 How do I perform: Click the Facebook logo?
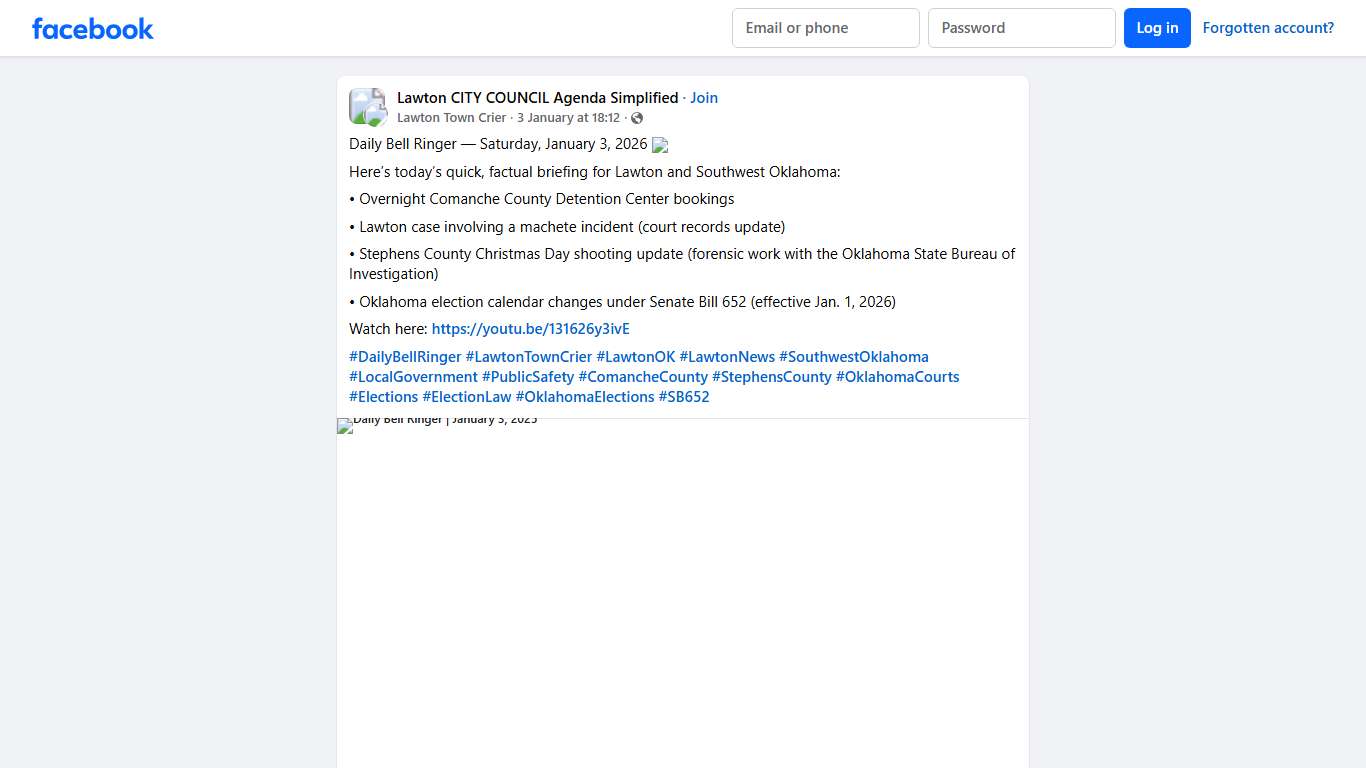[x=93, y=29]
